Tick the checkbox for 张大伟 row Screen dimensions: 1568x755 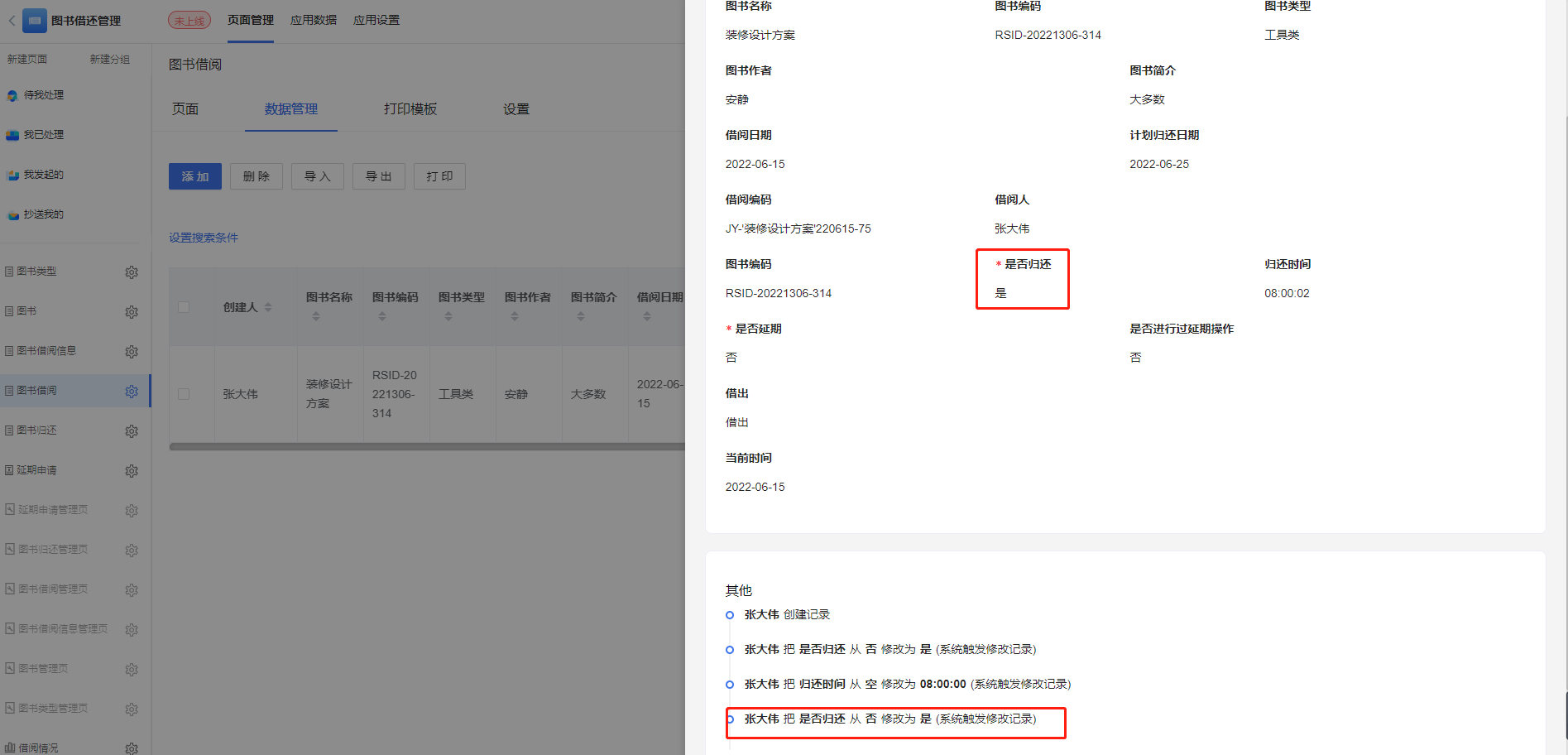pos(184,394)
